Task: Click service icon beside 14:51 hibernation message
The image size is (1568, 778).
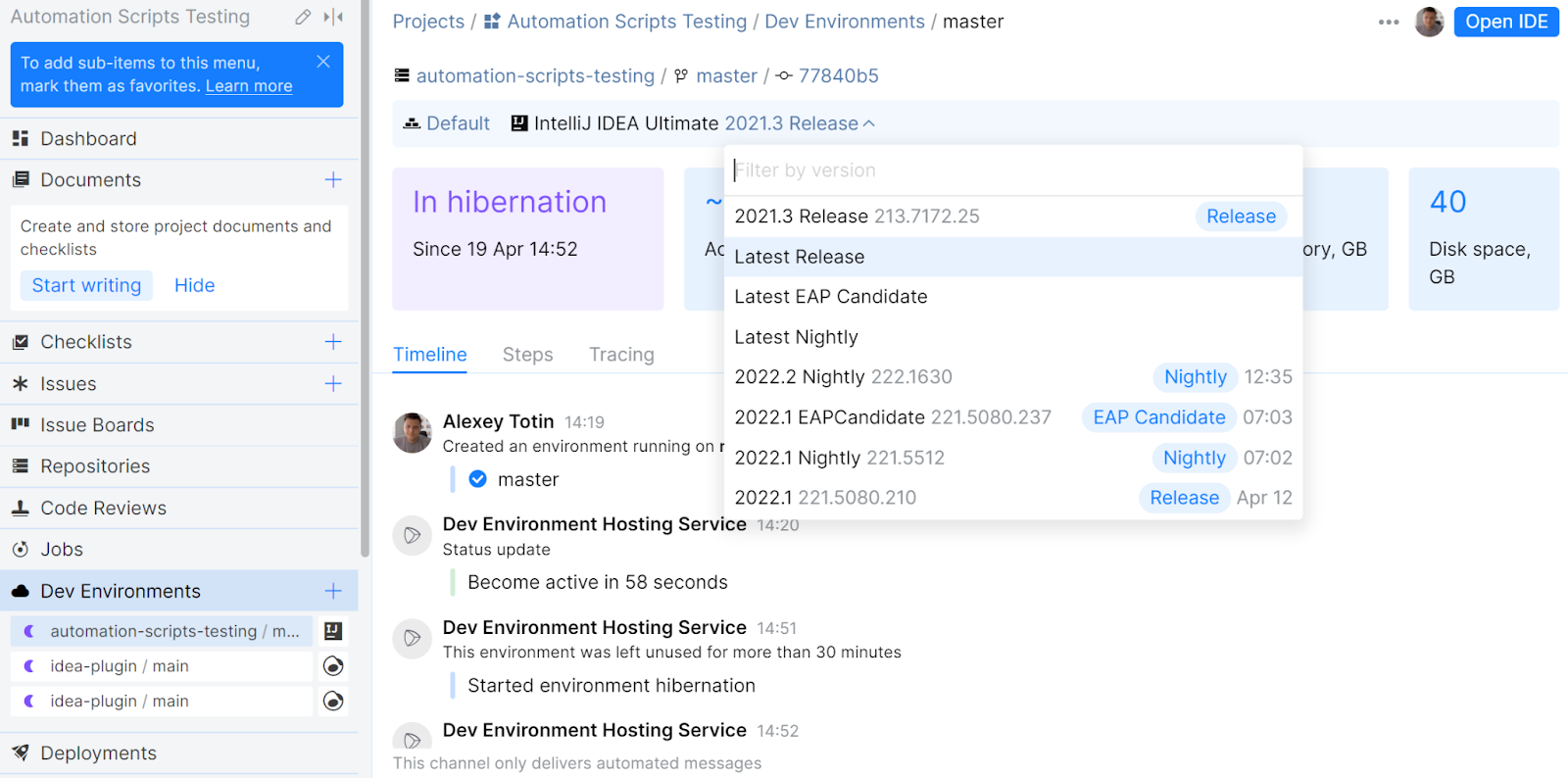Action: point(413,638)
